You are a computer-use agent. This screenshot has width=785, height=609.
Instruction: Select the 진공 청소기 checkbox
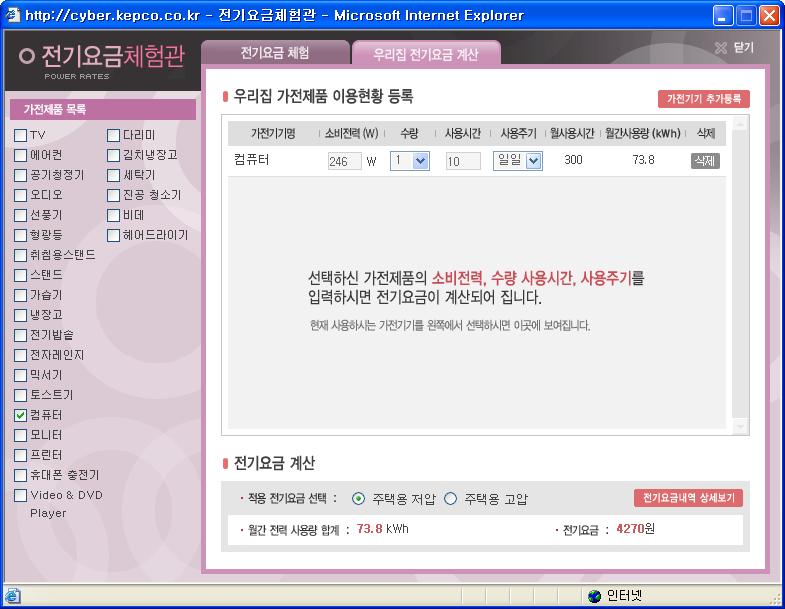[x=114, y=195]
